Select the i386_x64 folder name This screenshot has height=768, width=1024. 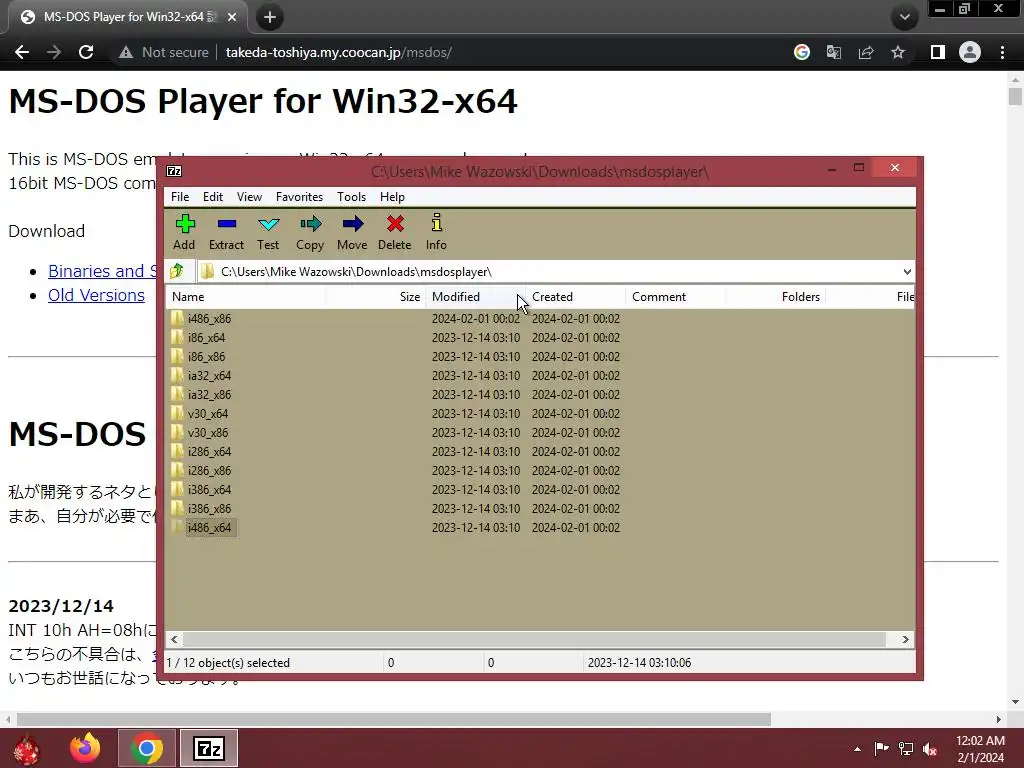[x=210, y=489]
